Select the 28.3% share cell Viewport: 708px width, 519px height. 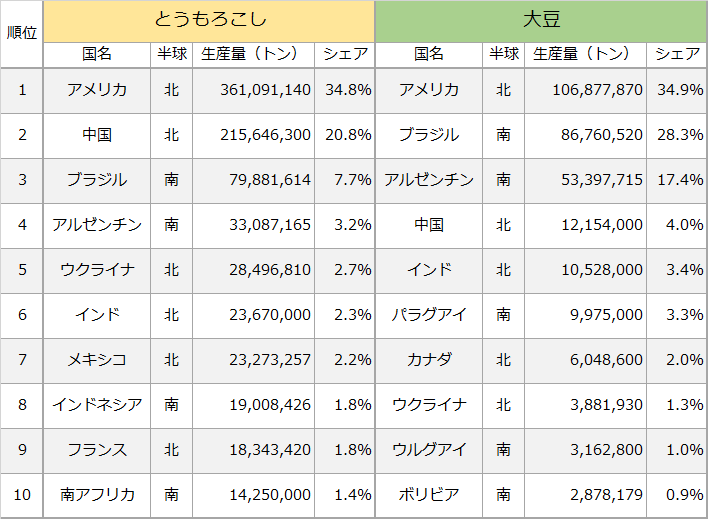coord(678,135)
